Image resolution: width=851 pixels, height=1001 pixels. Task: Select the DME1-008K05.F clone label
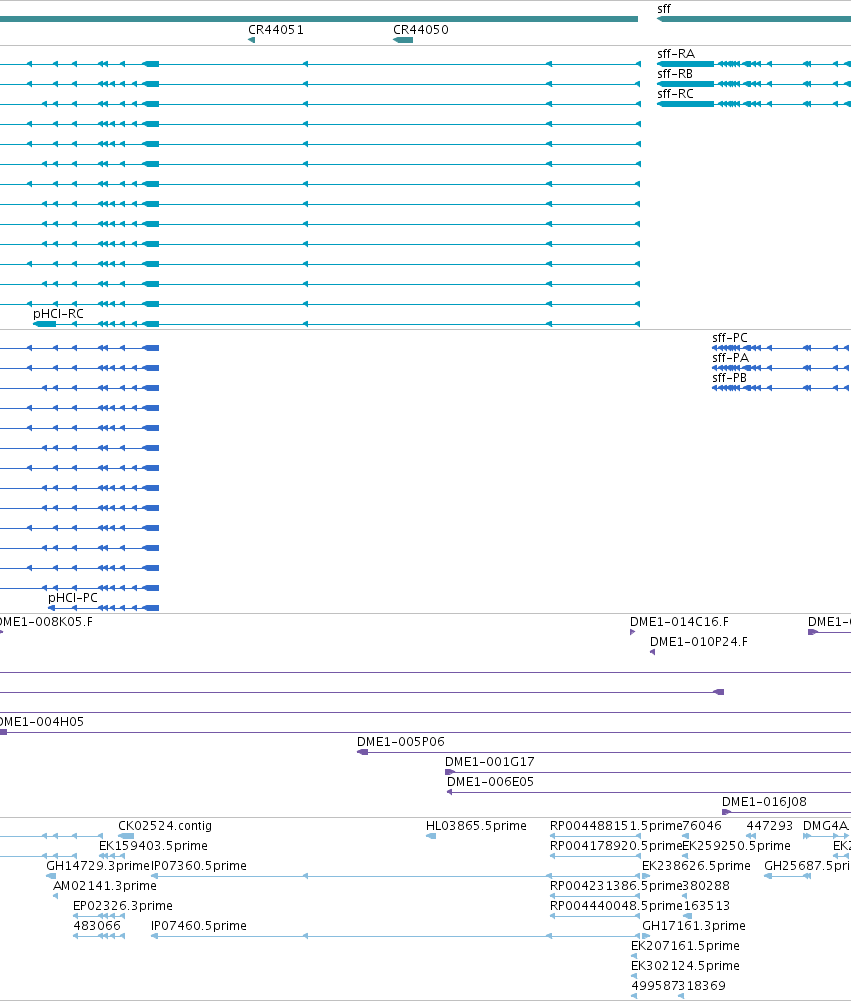[x=45, y=622]
